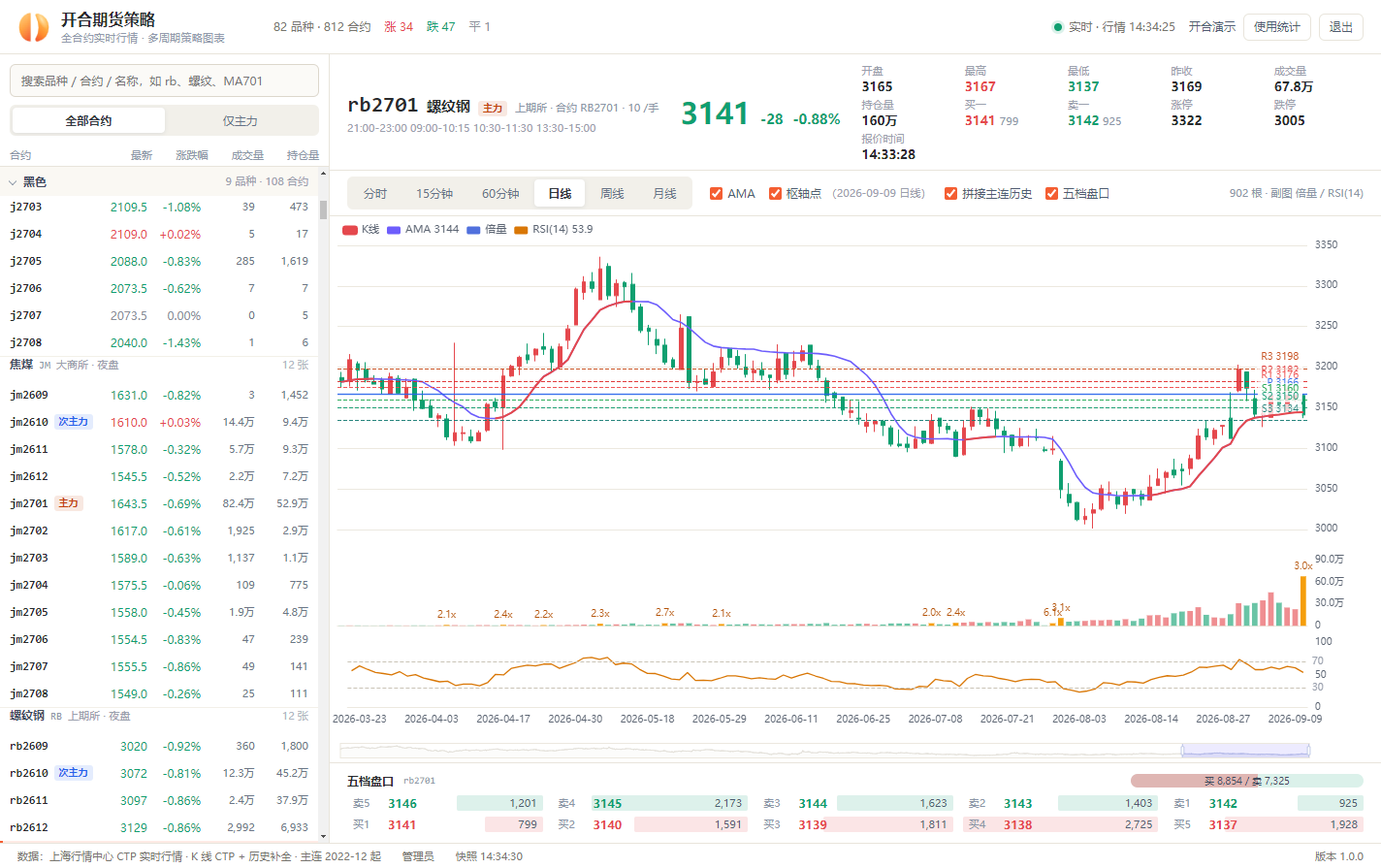Click the 卖5 price 3146

[x=402, y=804]
